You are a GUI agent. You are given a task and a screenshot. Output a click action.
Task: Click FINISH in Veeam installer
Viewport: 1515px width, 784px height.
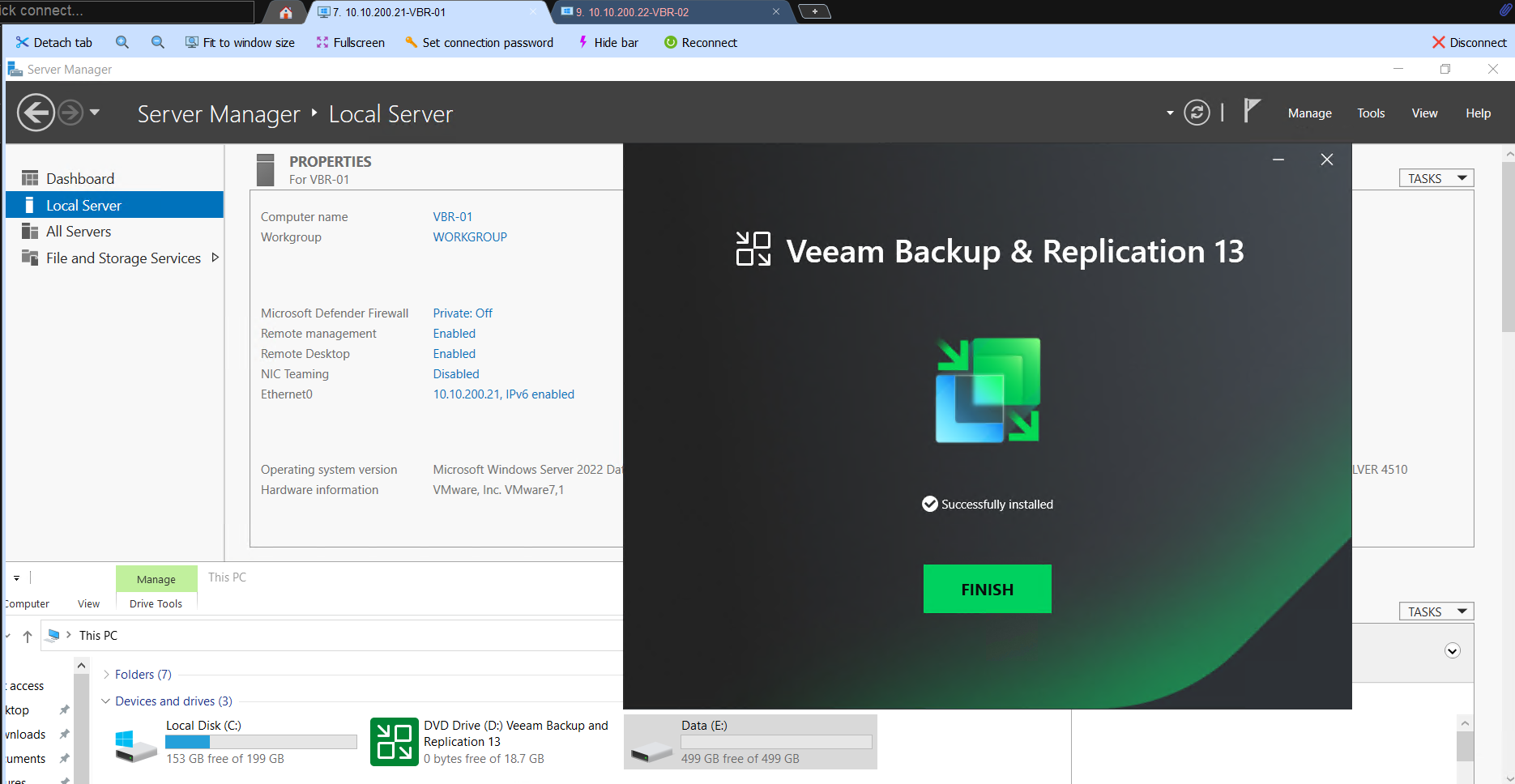pos(987,589)
